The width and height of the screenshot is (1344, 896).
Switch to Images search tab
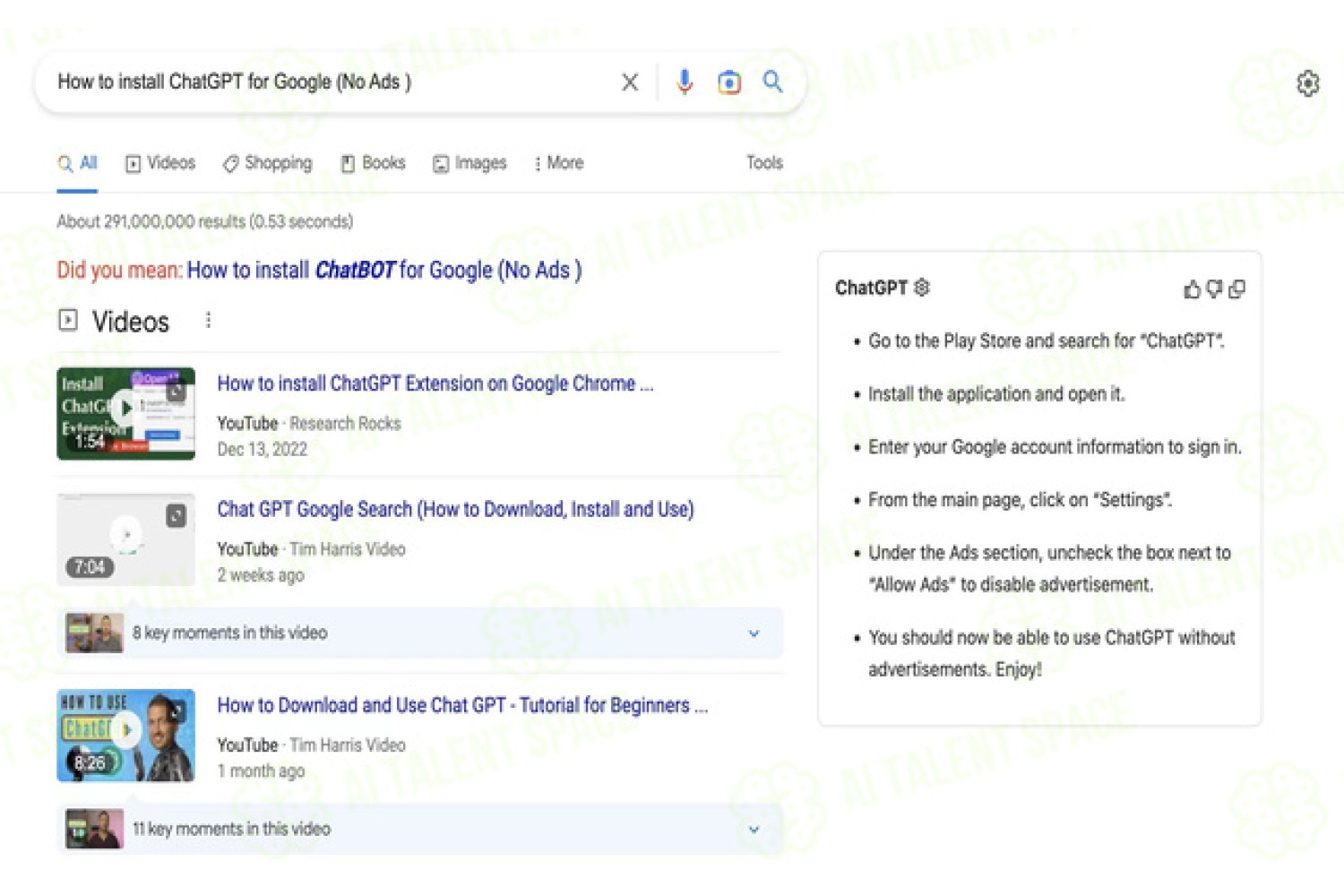click(470, 163)
